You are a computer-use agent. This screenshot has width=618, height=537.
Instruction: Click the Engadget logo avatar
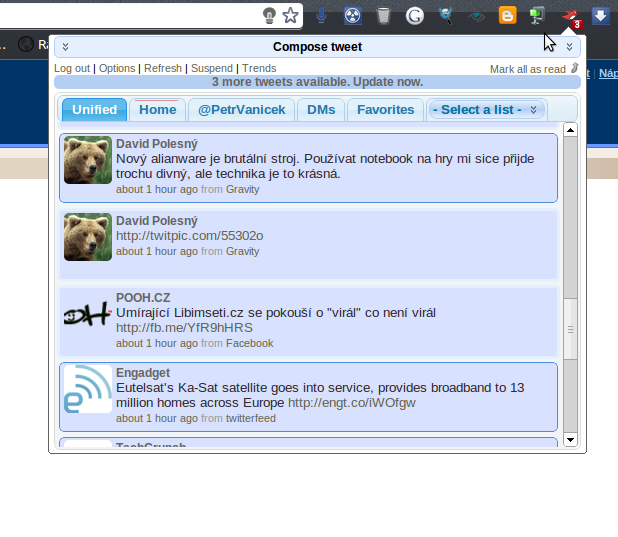(x=88, y=389)
